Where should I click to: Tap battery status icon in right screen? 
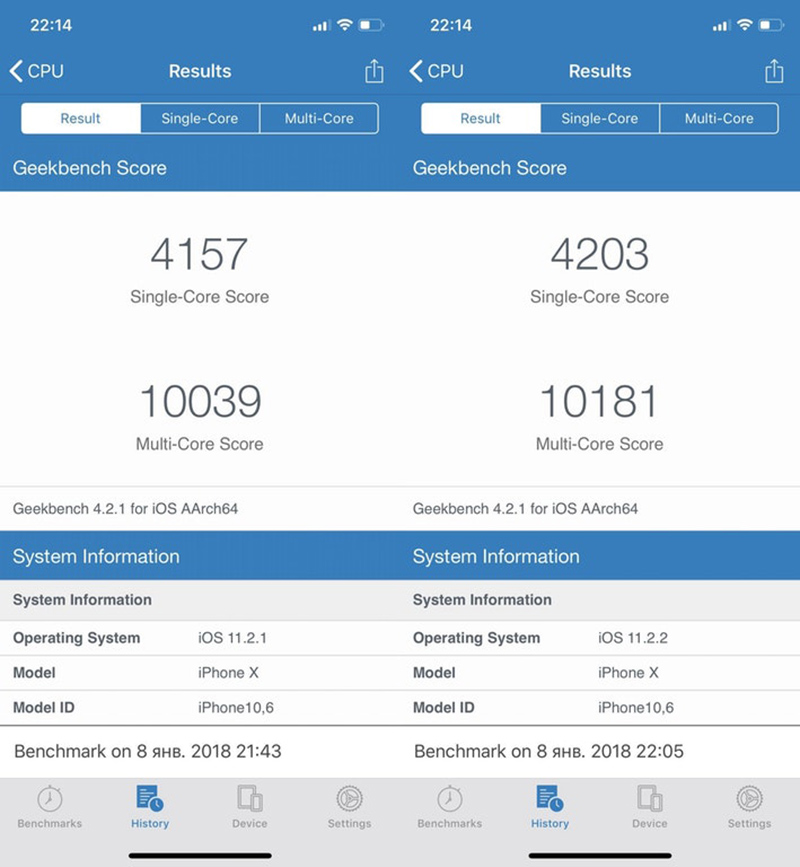pyautogui.click(x=771, y=25)
